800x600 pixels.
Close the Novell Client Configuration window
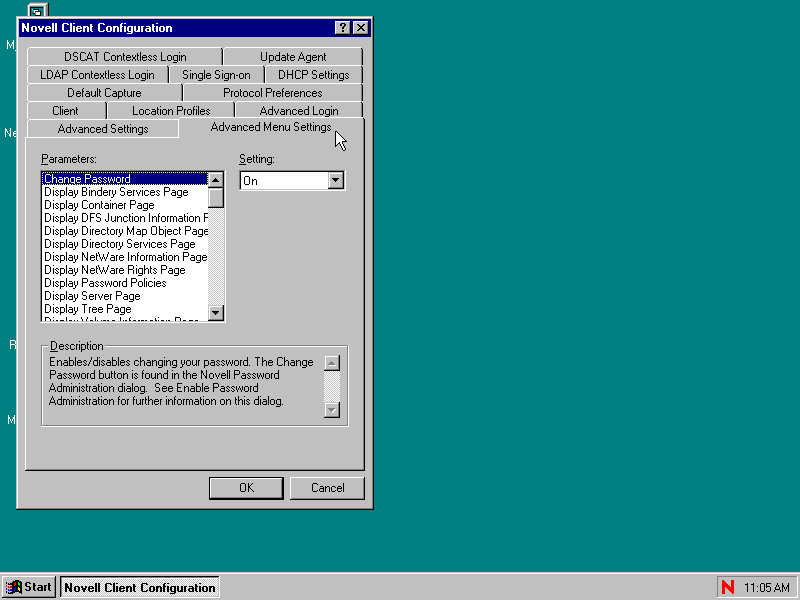point(361,28)
